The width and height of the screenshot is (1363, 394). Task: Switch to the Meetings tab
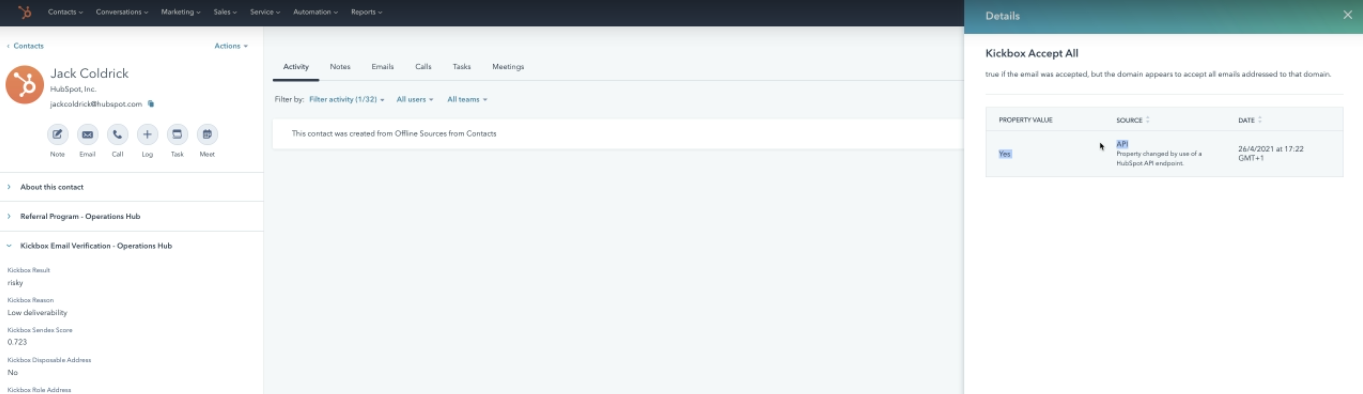coord(508,66)
